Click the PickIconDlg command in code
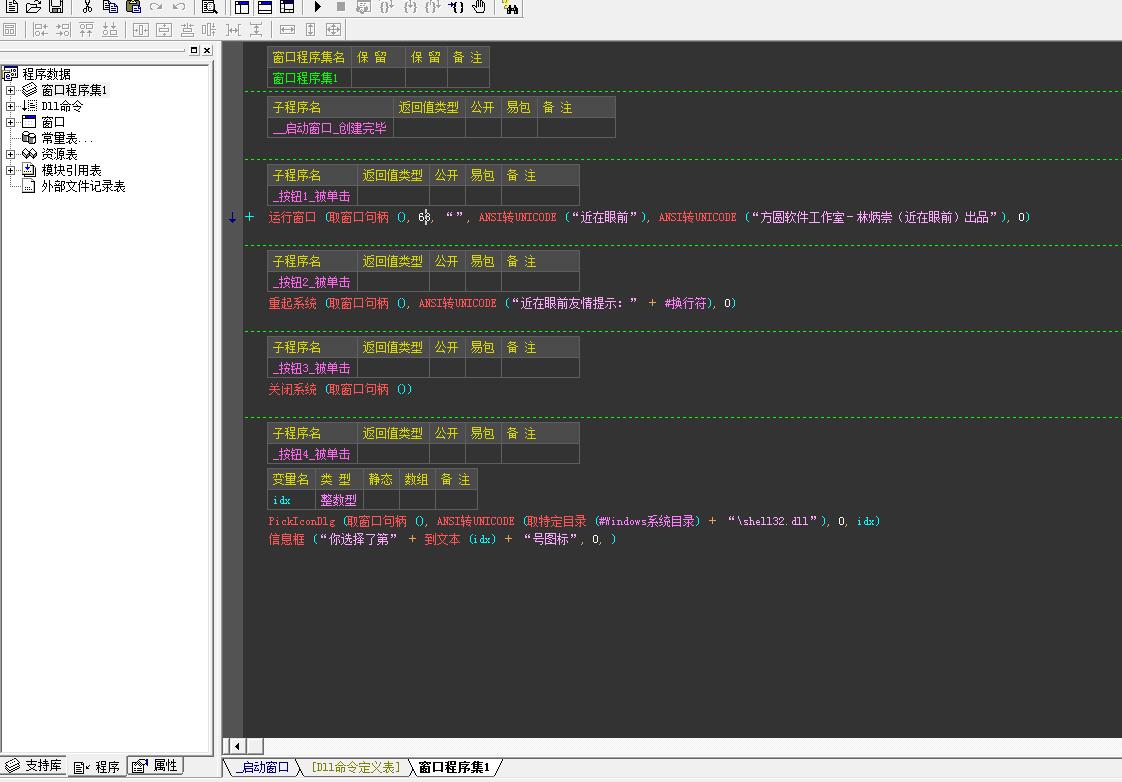Screen dimensions: 1122x782 pyautogui.click(x=302, y=522)
